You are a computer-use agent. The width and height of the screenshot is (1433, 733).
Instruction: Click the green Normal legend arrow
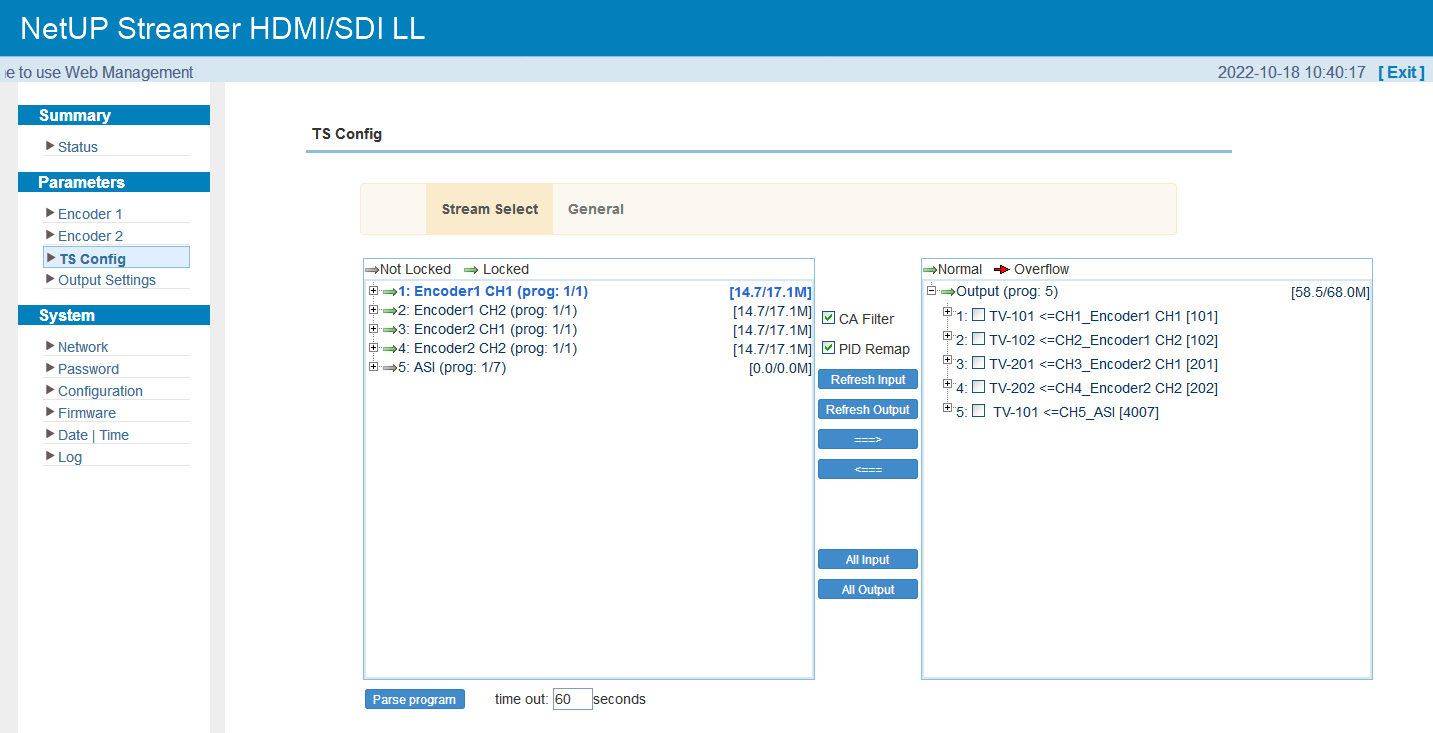click(x=930, y=270)
